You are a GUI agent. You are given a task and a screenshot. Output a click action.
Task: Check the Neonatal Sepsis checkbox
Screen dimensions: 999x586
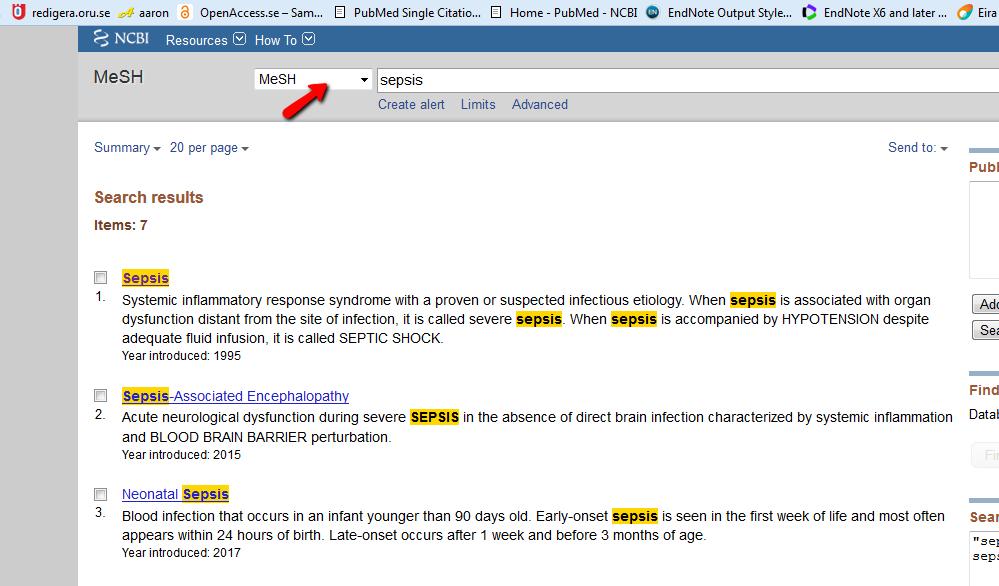tap(101, 494)
